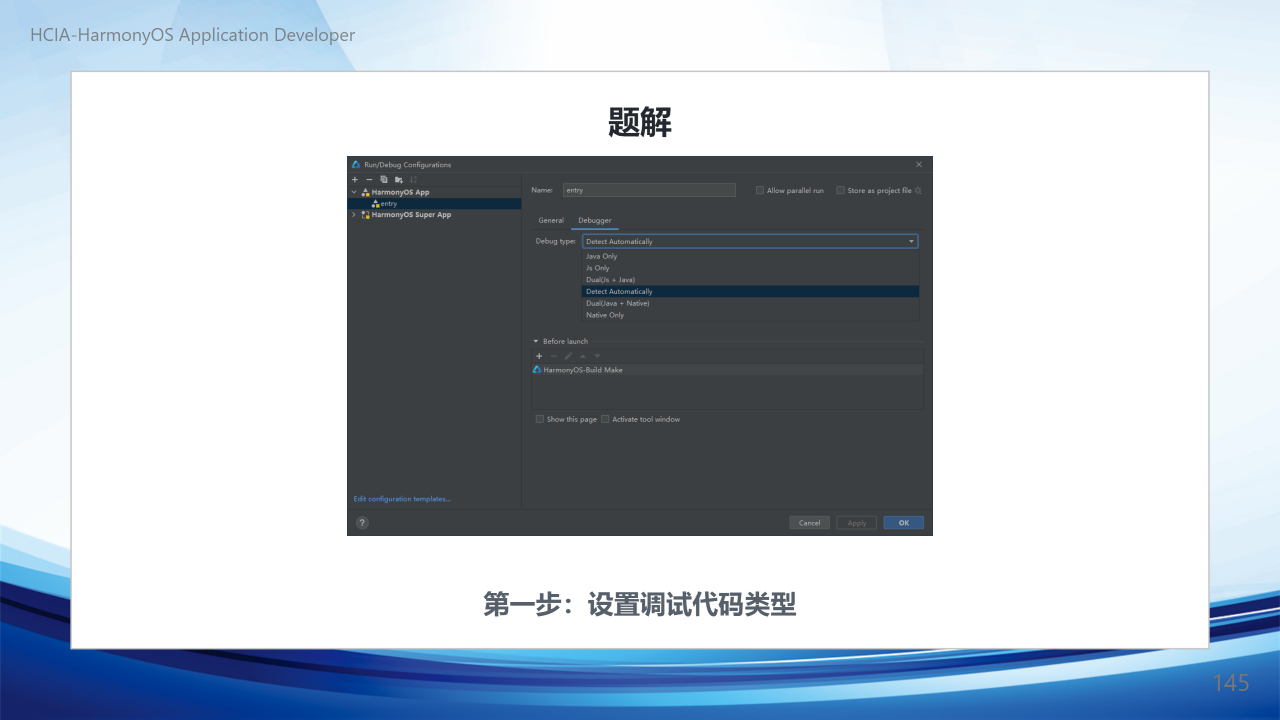Viewport: 1280px width, 720px height.
Task: Click the slide page number 145
Action: coord(1231,683)
